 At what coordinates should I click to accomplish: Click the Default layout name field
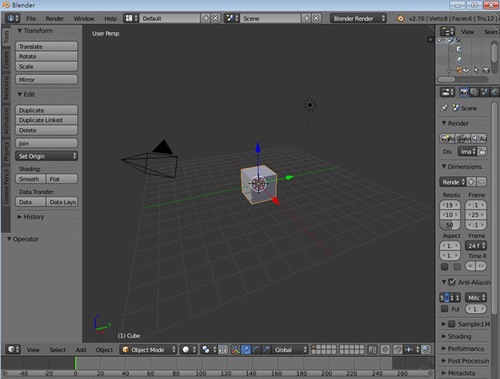(170, 18)
